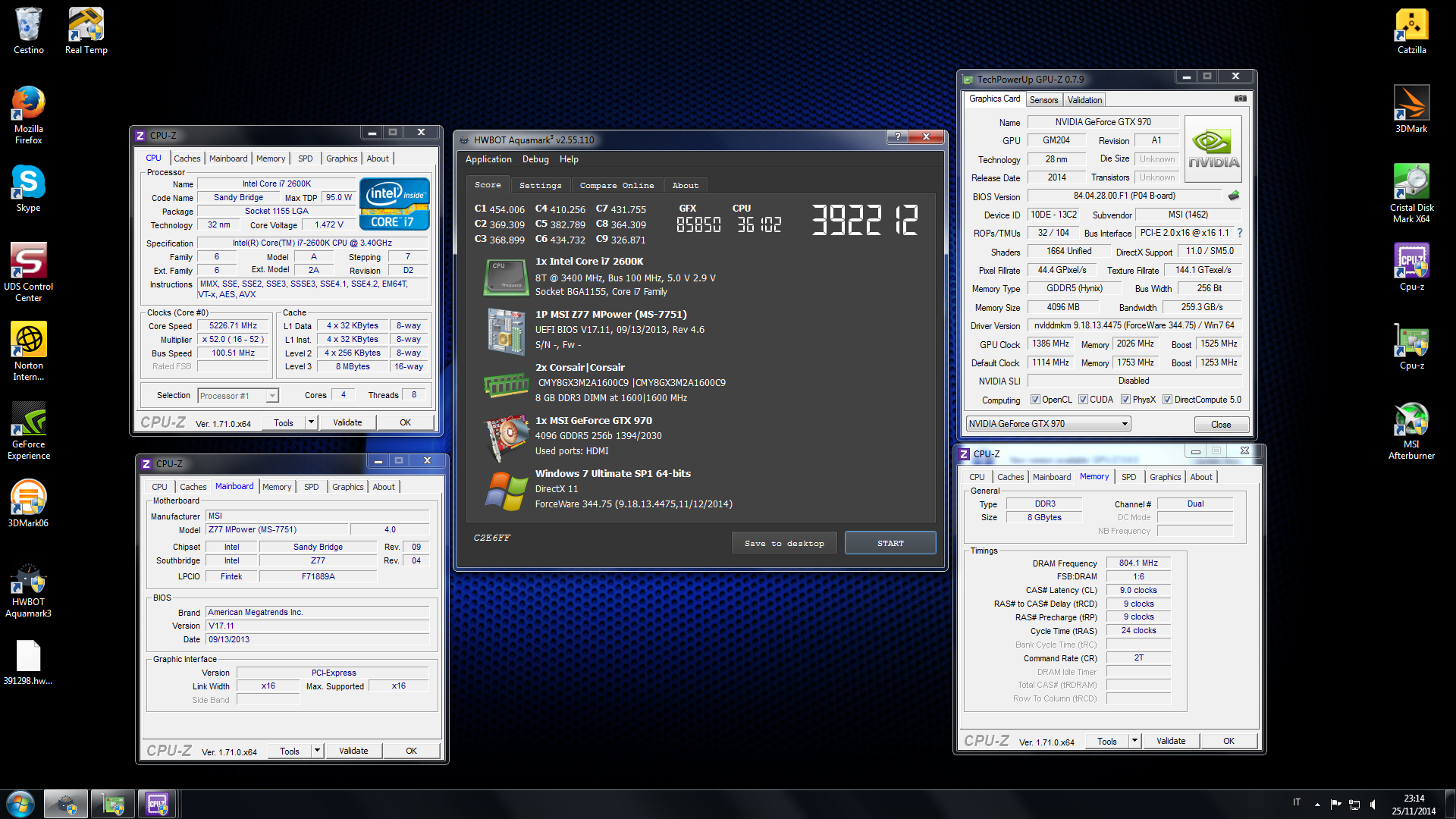Open Aquamark Application menu
This screenshot has width=1456, height=819.
(x=488, y=159)
